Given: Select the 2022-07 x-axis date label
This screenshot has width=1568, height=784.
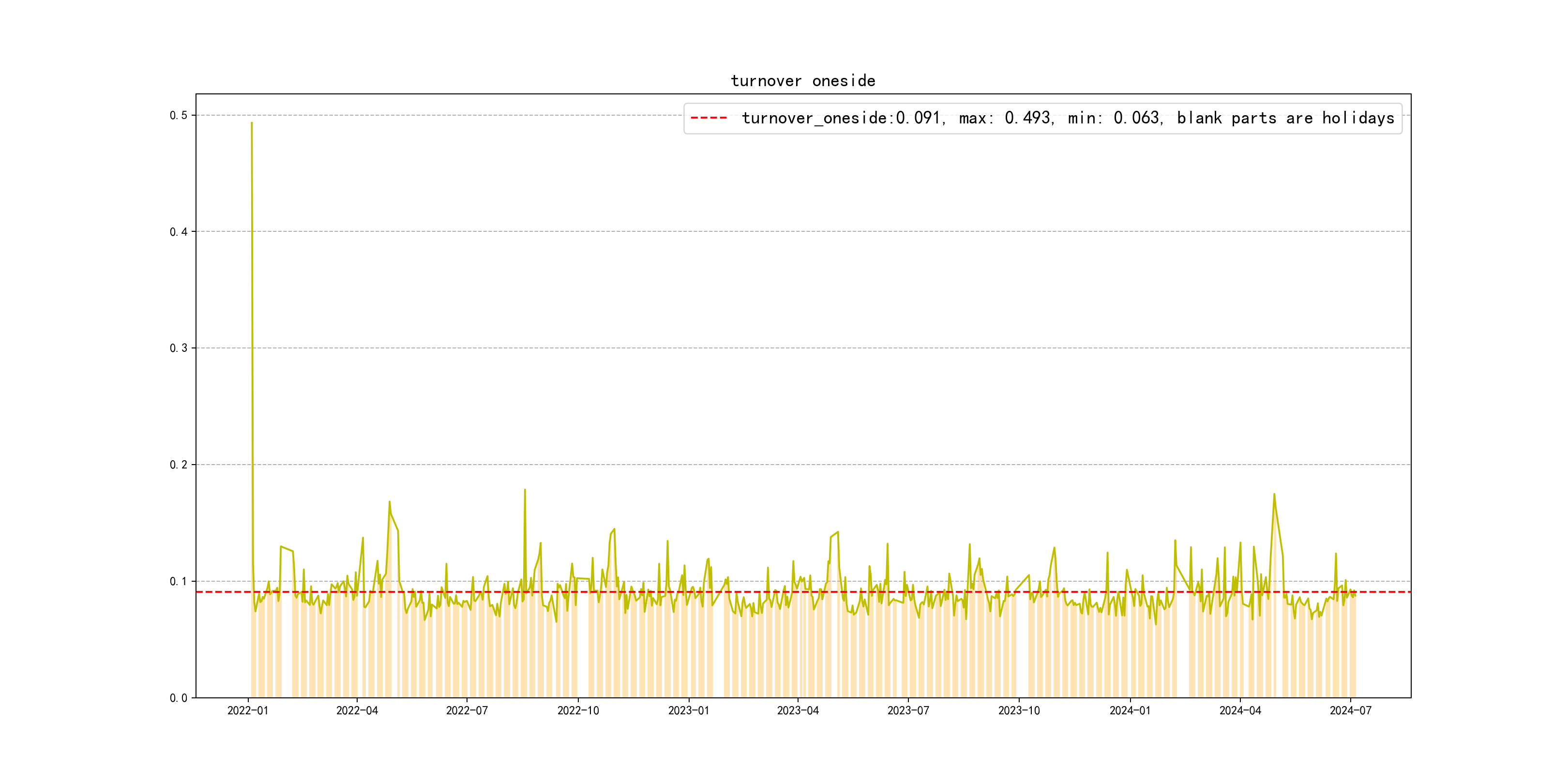Looking at the screenshot, I should [x=467, y=711].
